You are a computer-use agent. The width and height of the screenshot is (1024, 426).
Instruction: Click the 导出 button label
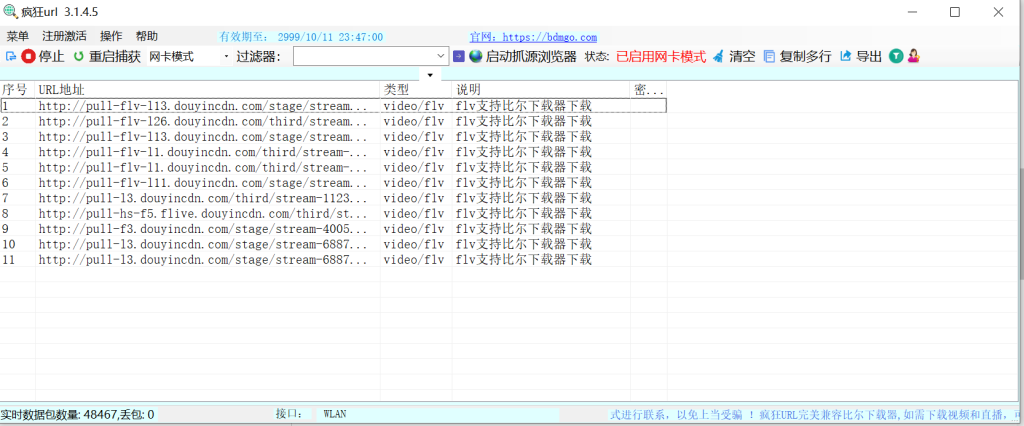pyautogui.click(x=869, y=56)
